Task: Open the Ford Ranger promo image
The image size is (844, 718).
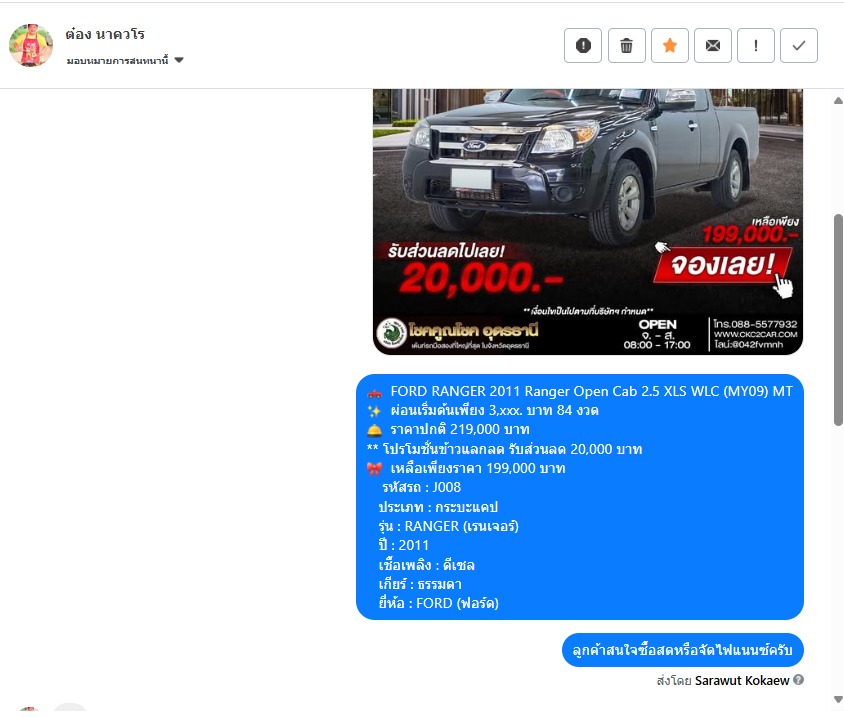Action: (588, 222)
